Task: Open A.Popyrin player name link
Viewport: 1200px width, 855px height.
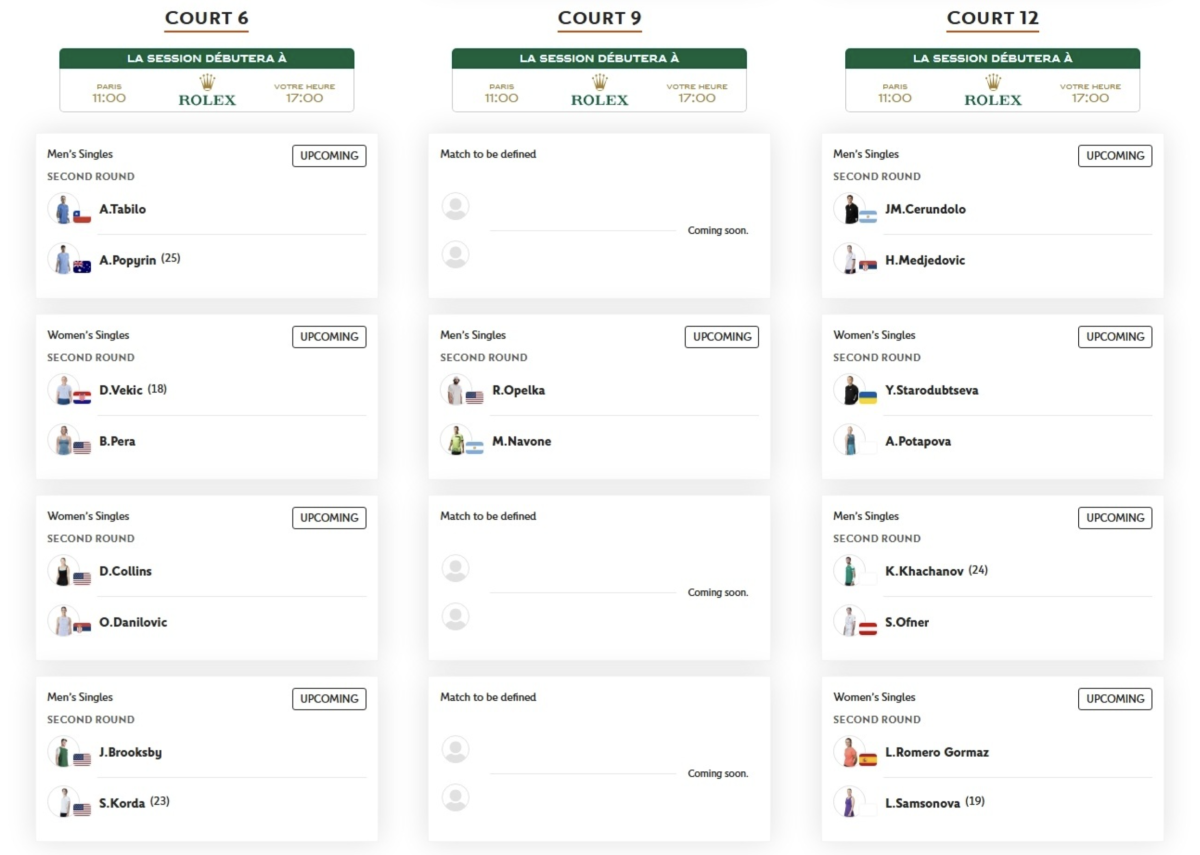Action: [x=128, y=260]
